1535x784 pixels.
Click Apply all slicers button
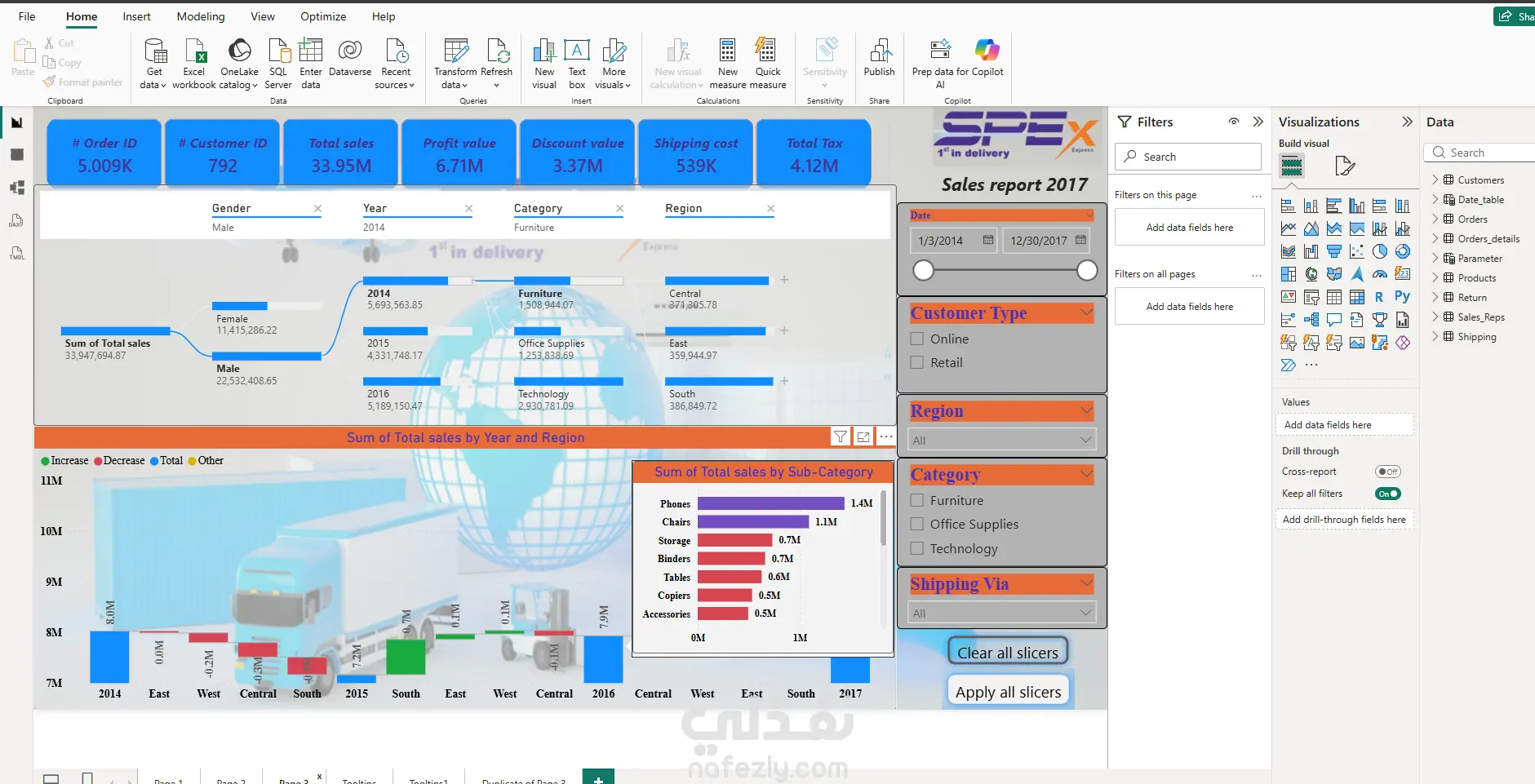pyautogui.click(x=1008, y=692)
